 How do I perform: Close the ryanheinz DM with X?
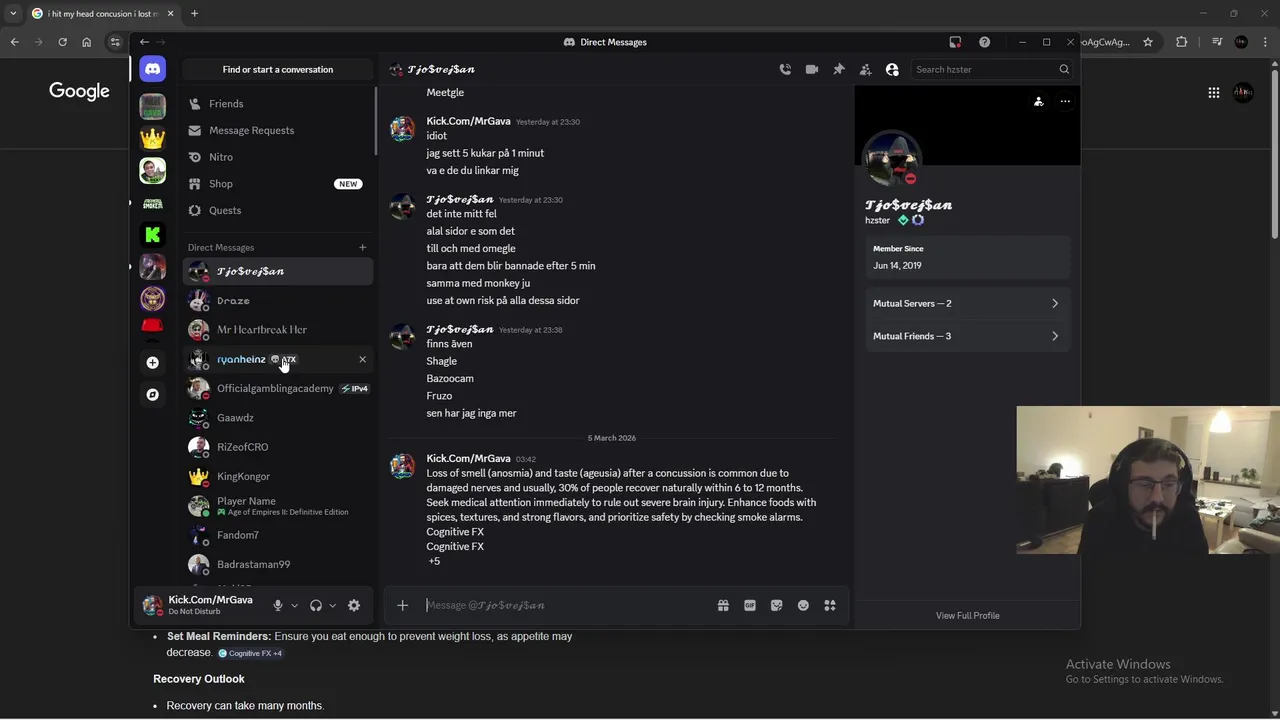coord(362,359)
